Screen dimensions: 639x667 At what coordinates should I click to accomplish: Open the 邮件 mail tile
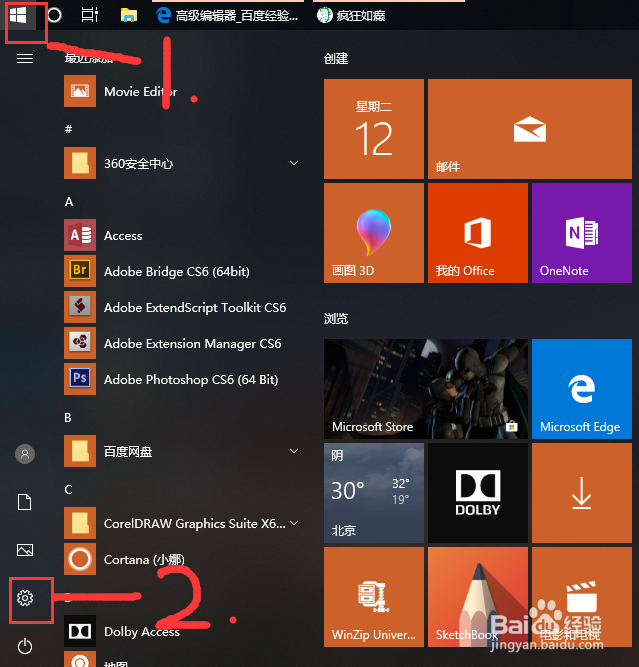pyautogui.click(x=530, y=129)
